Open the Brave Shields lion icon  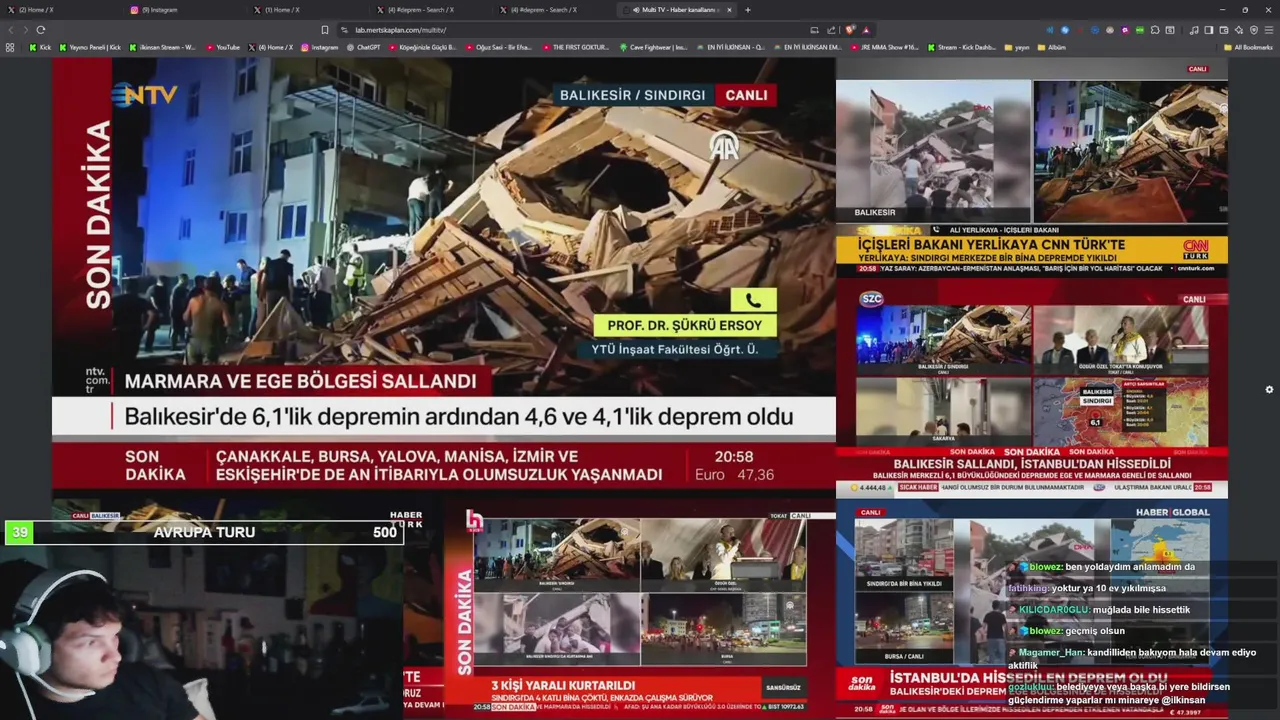click(850, 30)
